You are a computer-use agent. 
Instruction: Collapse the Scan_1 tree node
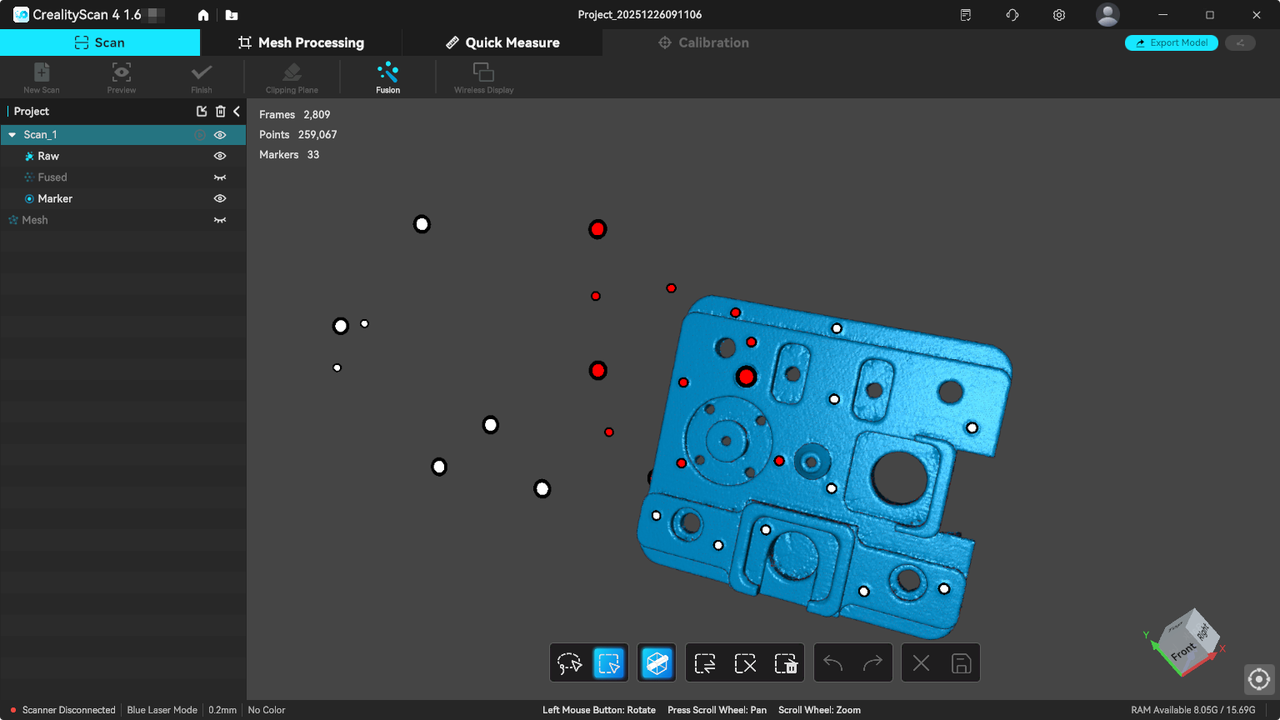12,135
